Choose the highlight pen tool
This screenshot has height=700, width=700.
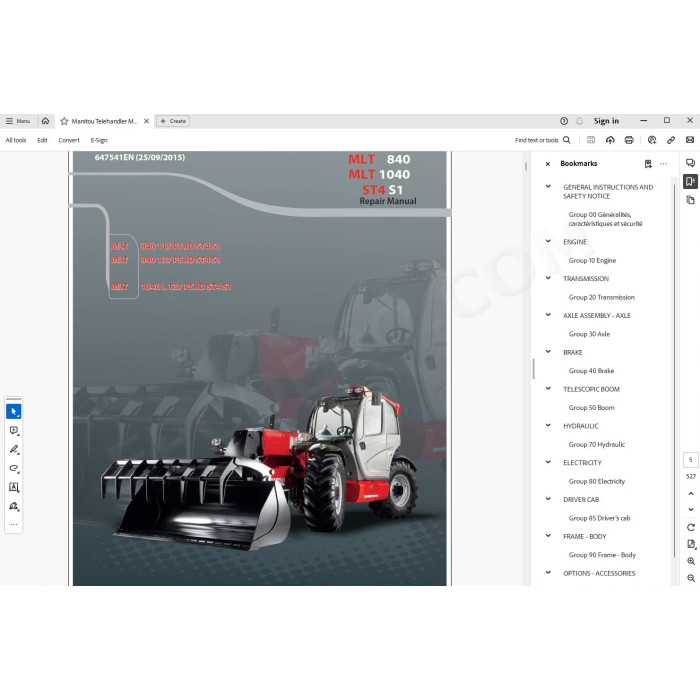click(x=14, y=450)
